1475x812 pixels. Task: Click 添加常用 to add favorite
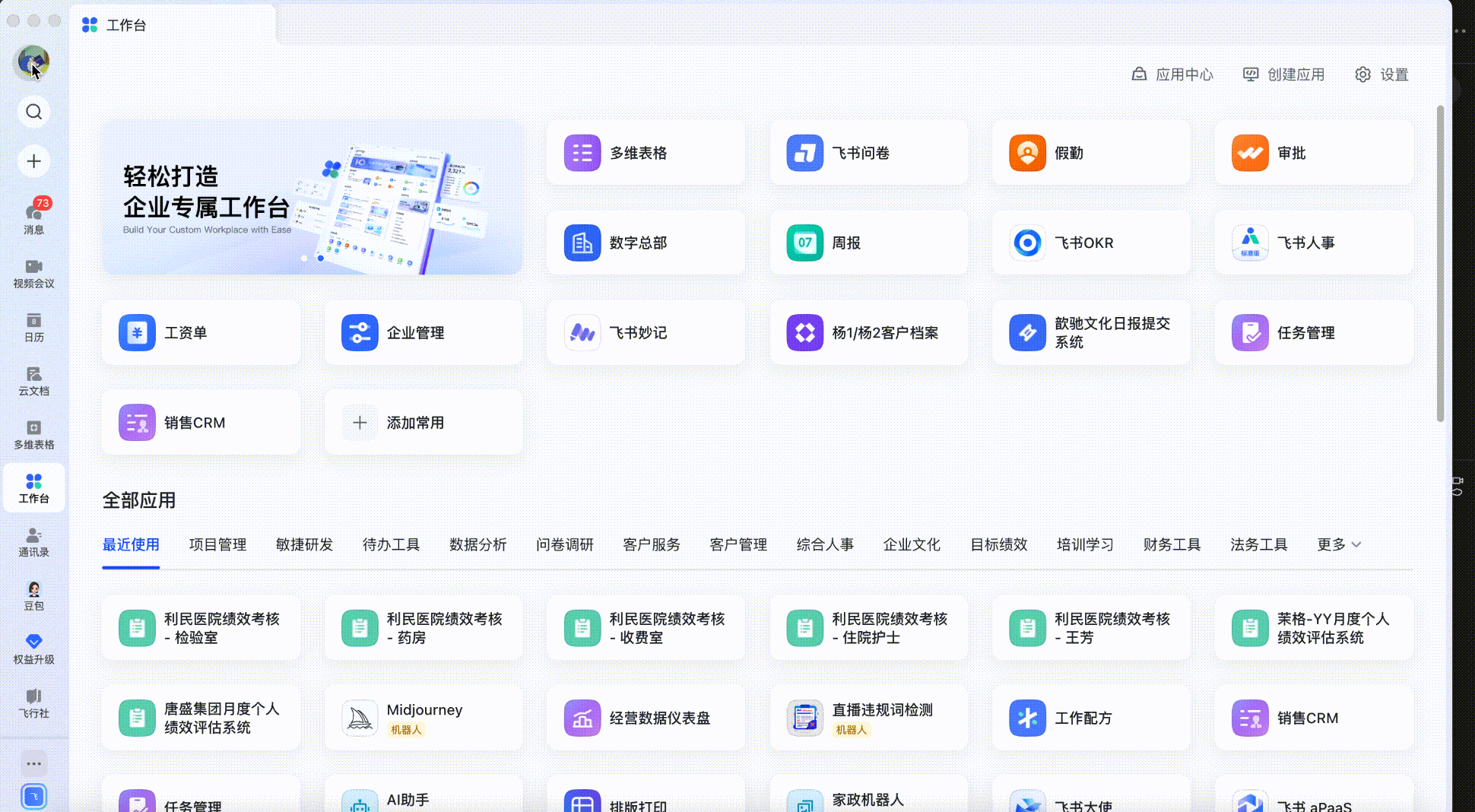coord(423,422)
